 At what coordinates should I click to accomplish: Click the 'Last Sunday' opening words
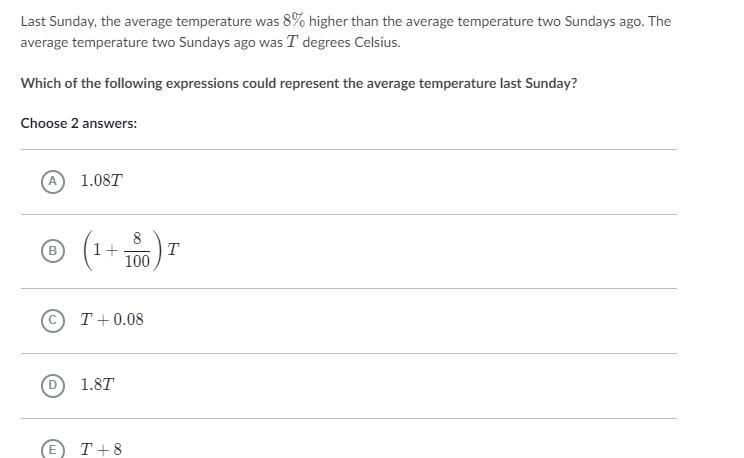(53, 21)
